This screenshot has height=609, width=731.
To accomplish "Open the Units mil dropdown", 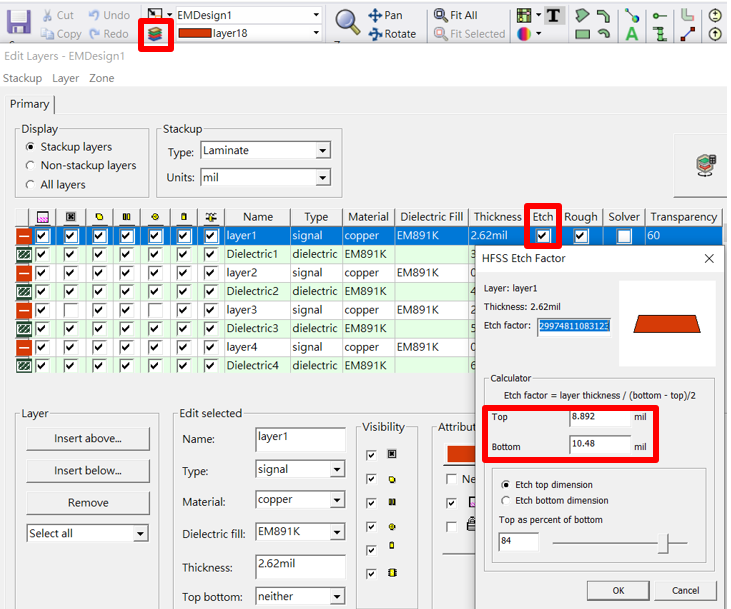I will point(323,178).
